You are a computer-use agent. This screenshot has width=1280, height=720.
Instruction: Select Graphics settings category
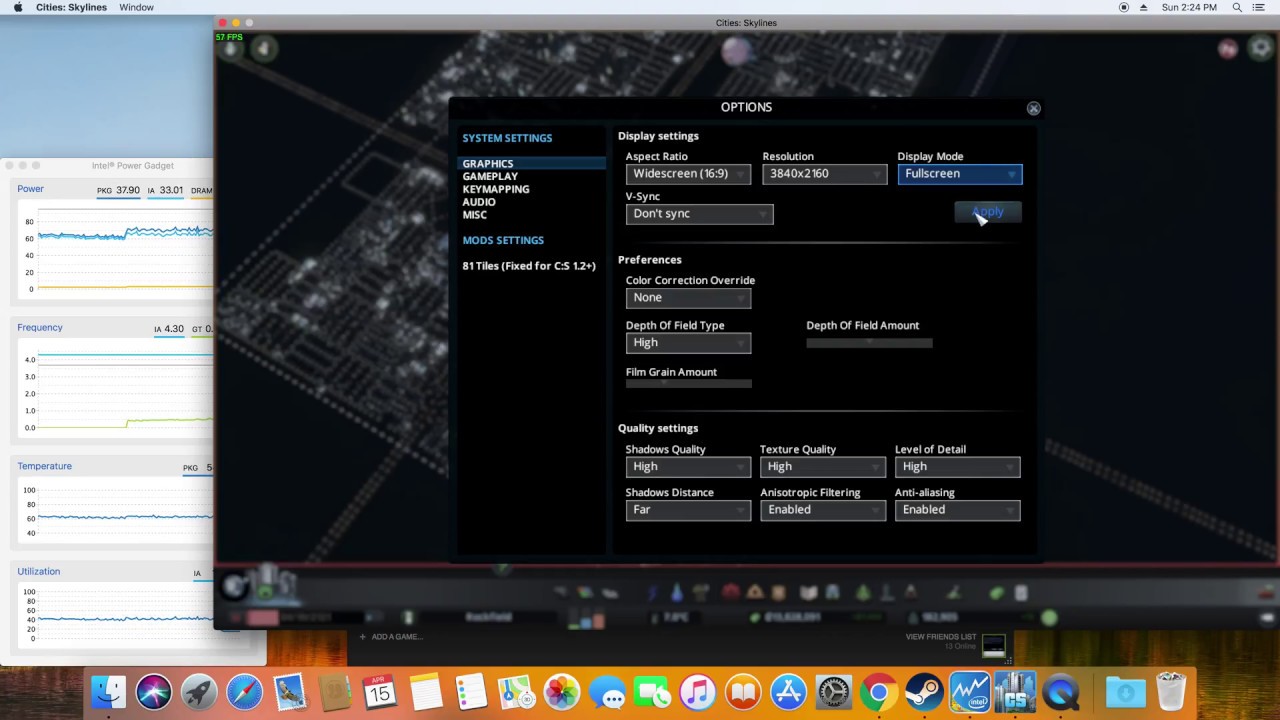tap(532, 164)
